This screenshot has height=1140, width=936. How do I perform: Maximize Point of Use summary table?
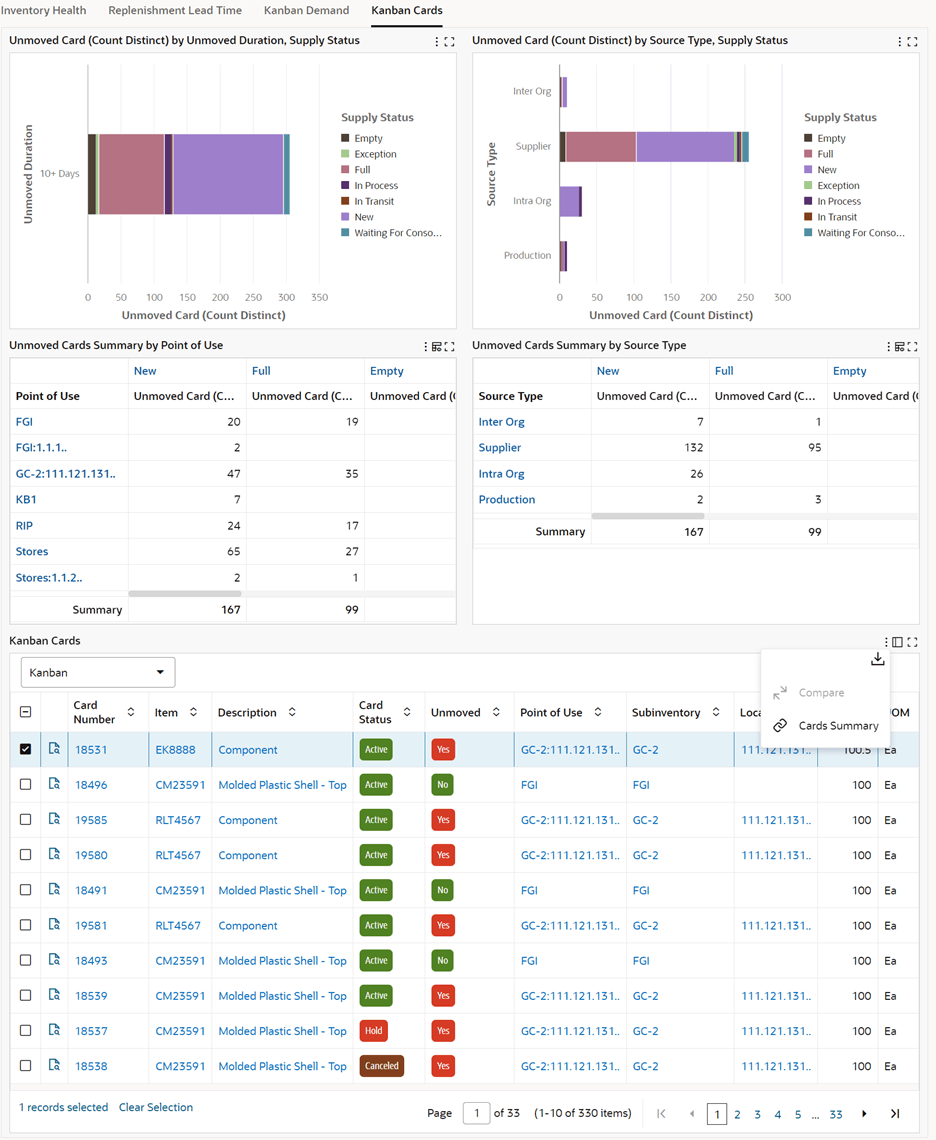[449, 347]
